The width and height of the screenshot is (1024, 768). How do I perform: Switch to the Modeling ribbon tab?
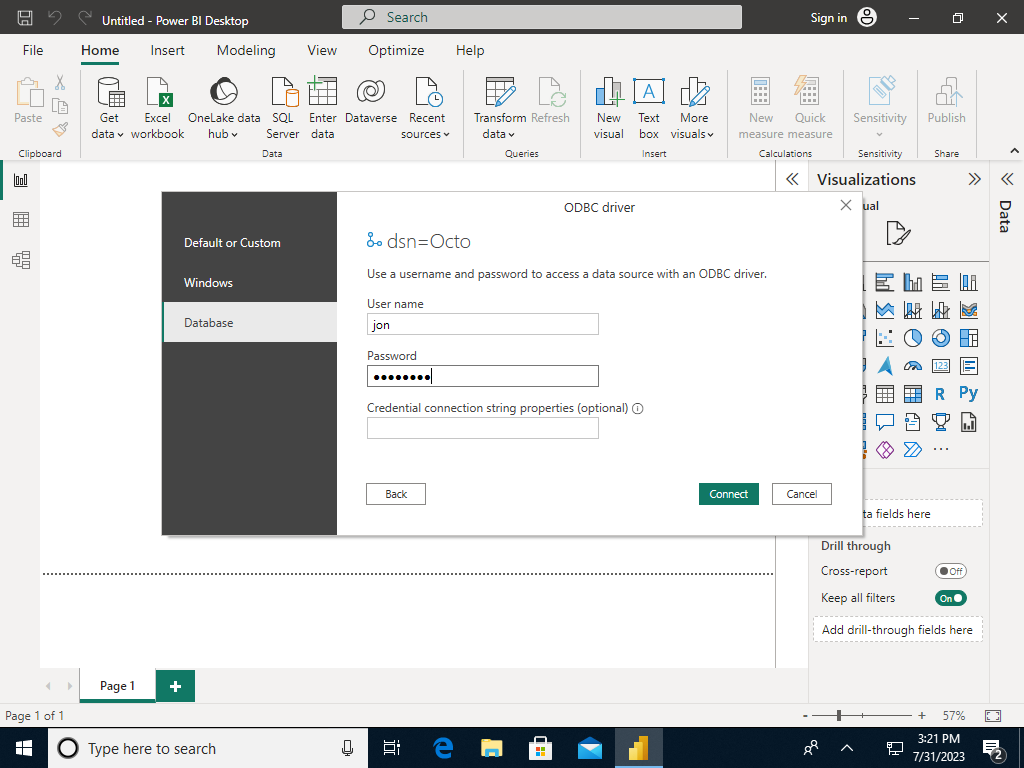point(246,50)
